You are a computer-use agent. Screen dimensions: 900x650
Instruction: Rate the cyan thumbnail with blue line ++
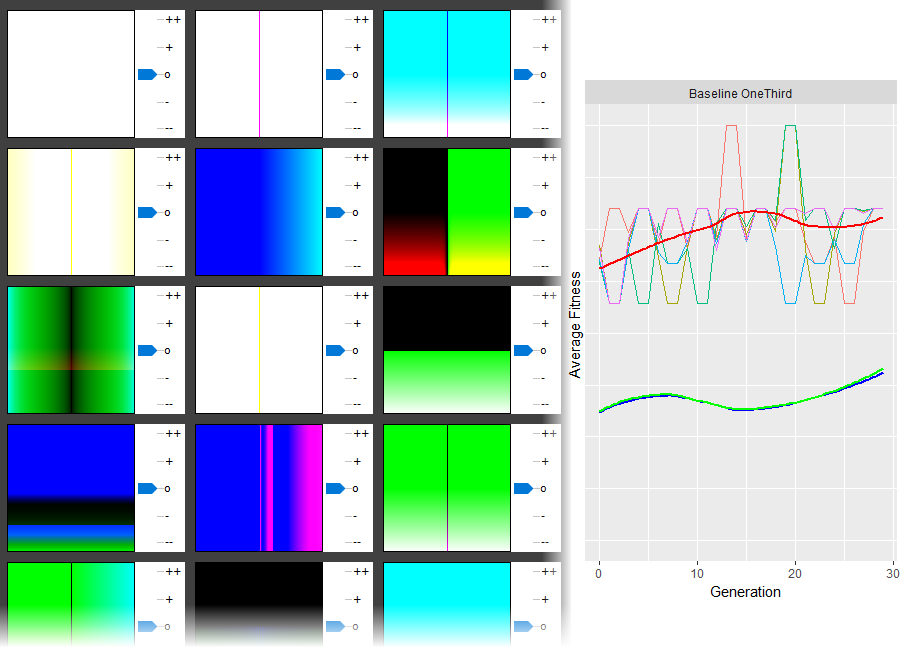click(x=549, y=20)
